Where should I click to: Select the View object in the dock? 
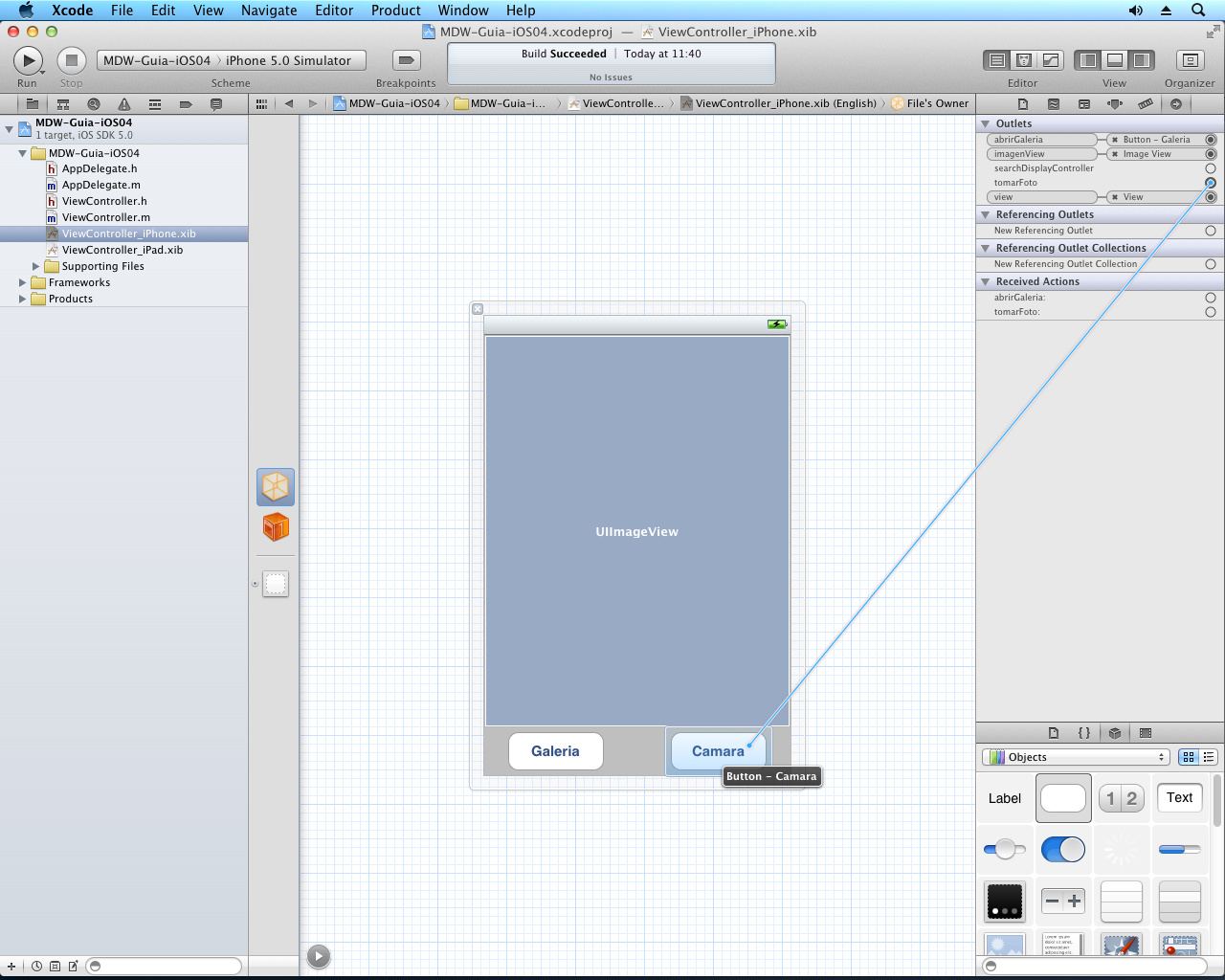[276, 584]
